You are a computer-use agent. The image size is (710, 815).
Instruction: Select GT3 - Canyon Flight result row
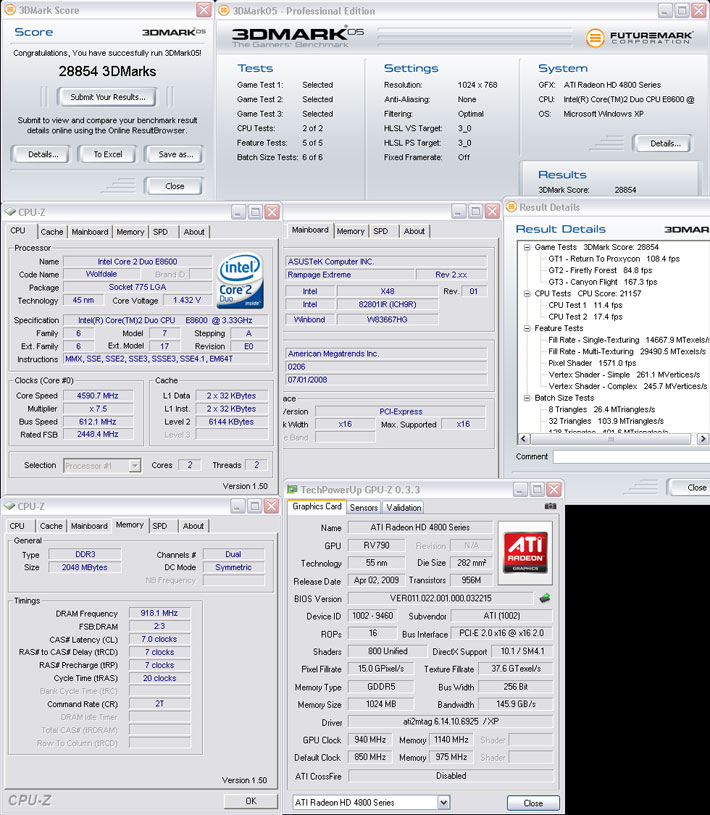tap(602, 282)
